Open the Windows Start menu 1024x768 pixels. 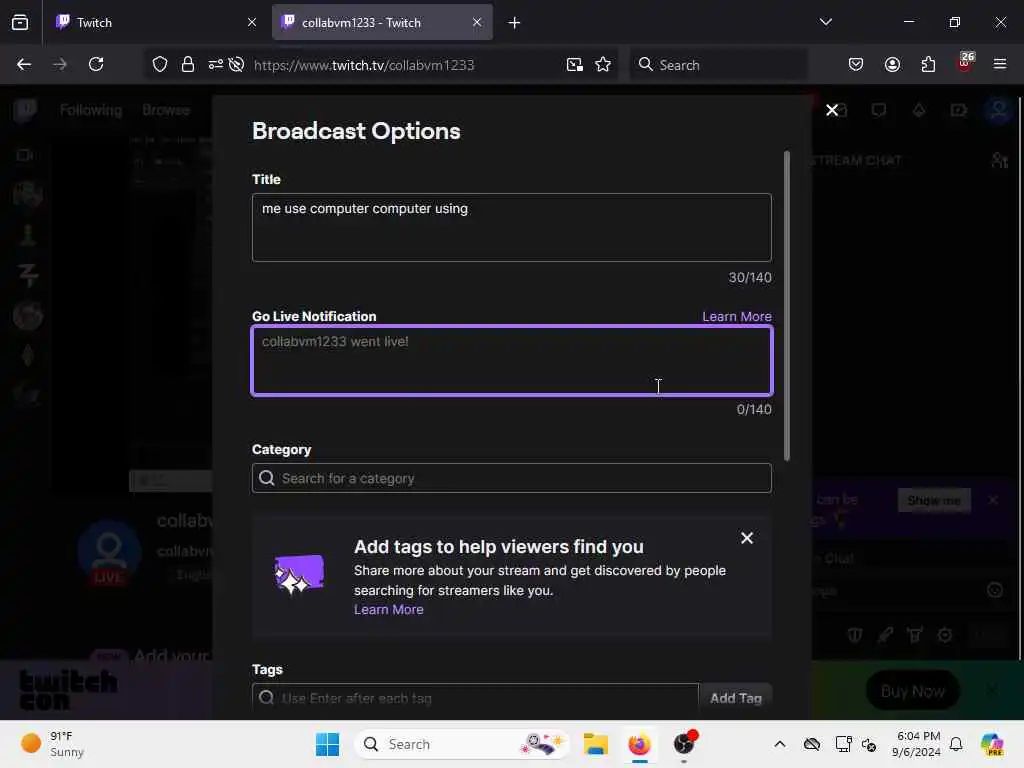327,744
